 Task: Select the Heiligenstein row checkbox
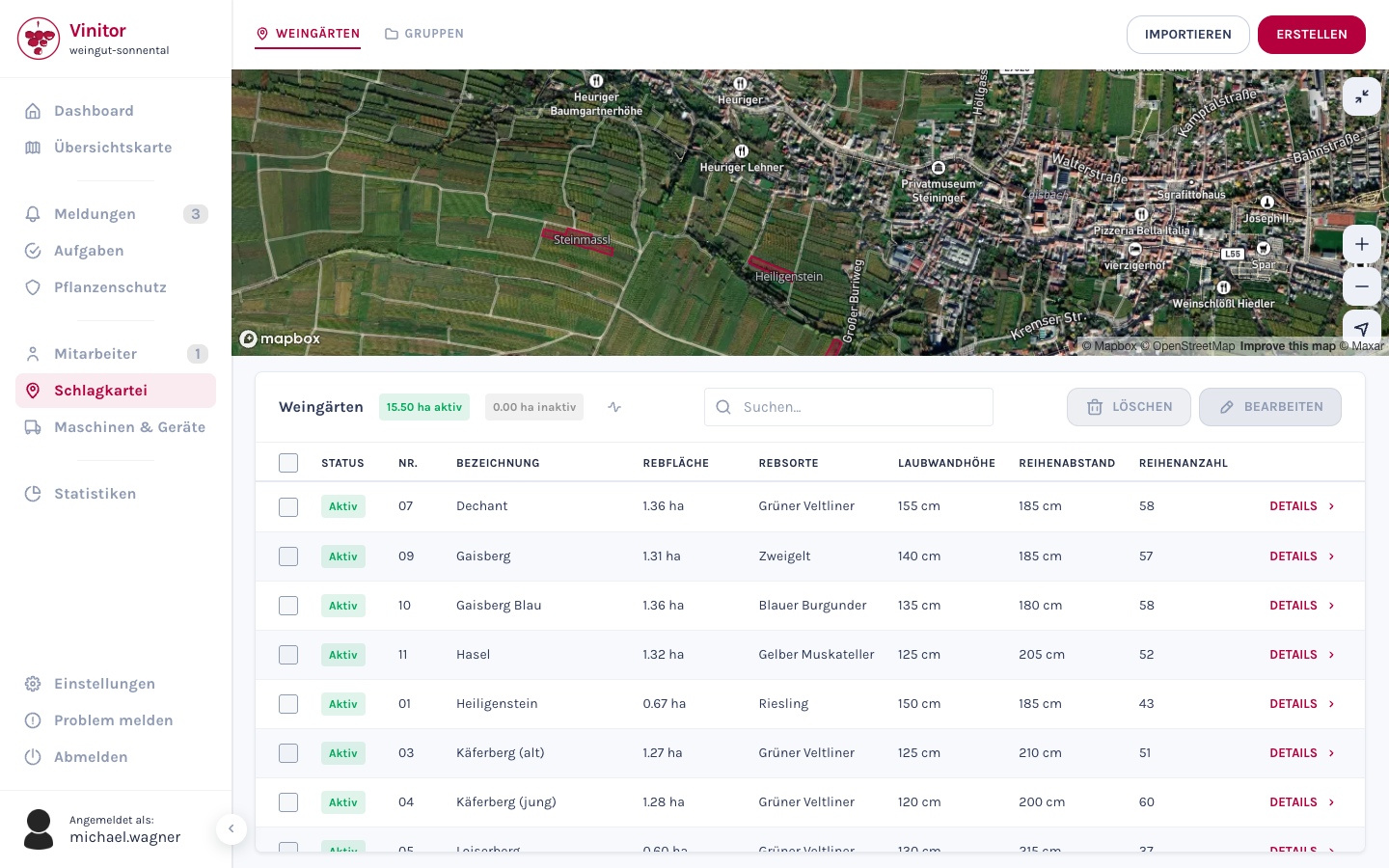point(288,704)
